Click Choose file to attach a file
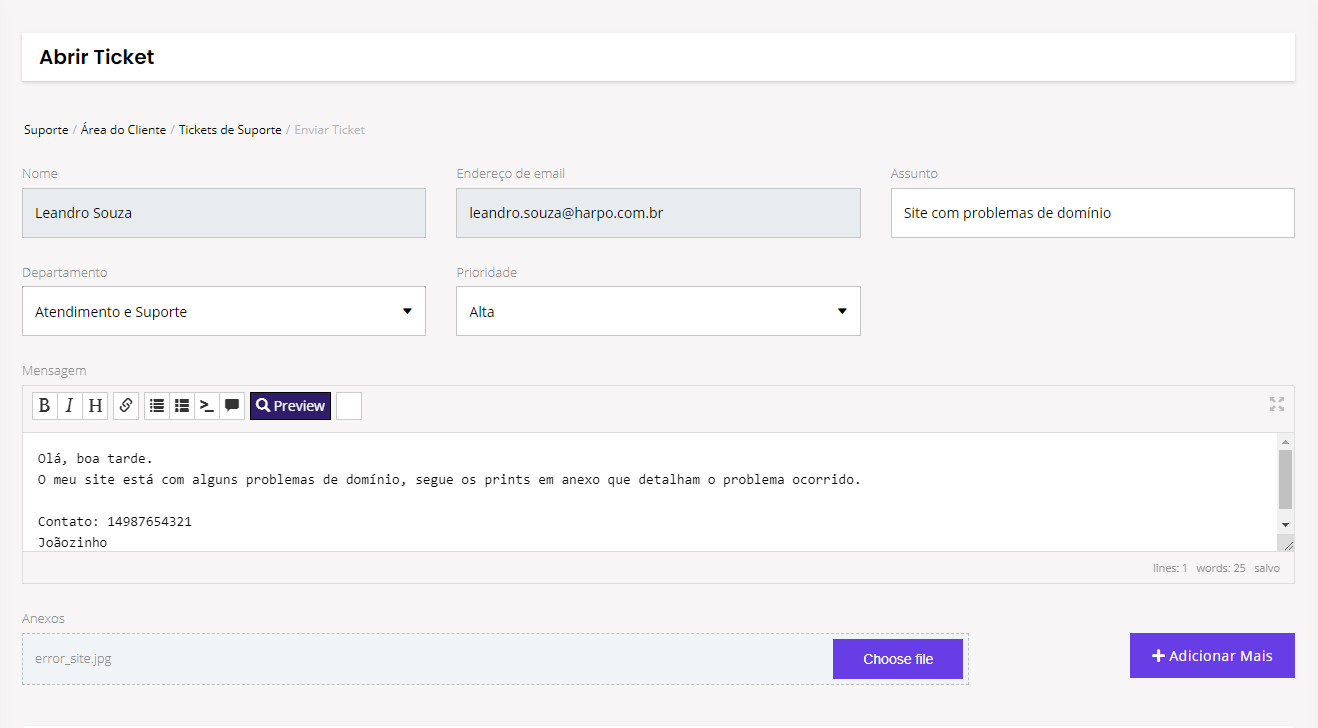The image size is (1318, 728). (898, 659)
